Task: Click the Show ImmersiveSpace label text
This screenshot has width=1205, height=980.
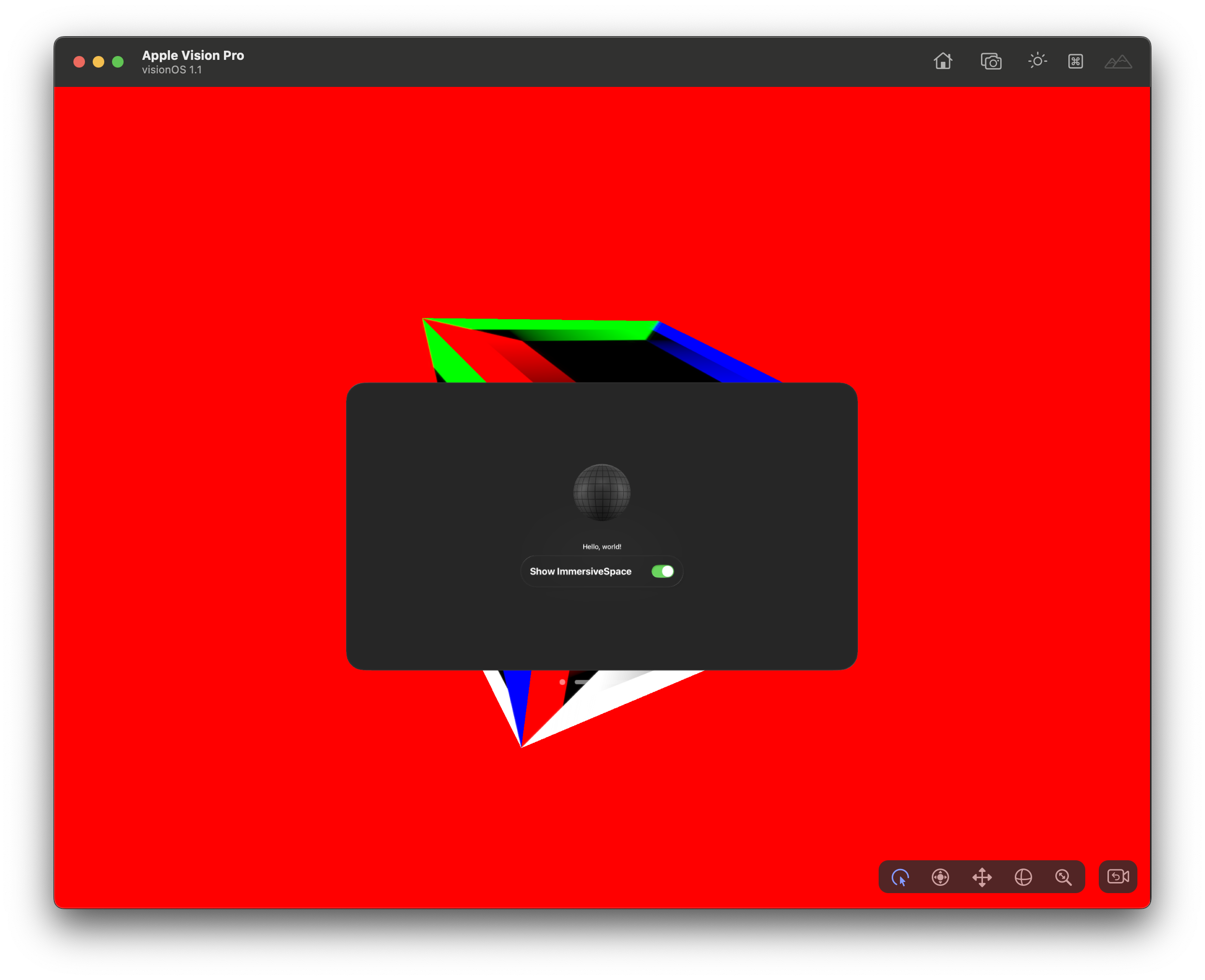Action: 580,571
